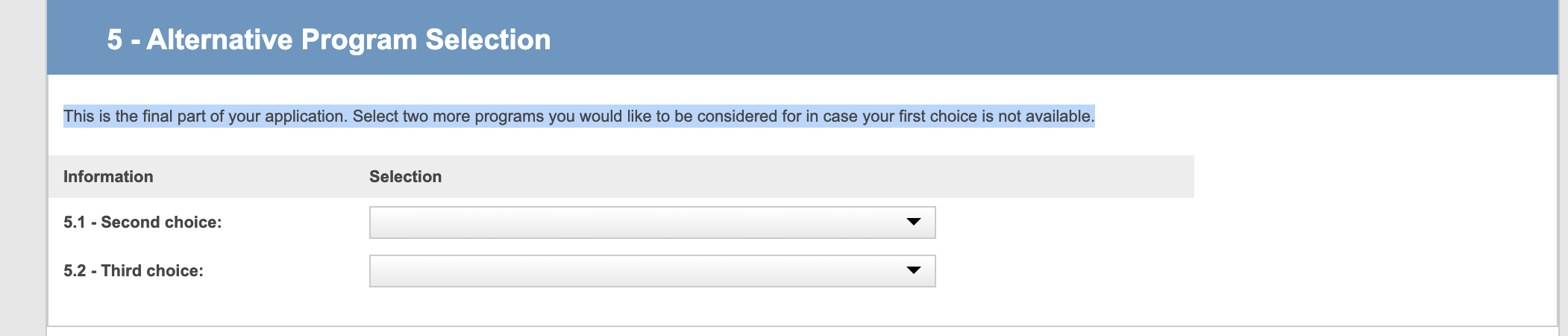Click white space below Third choice row

point(597,308)
